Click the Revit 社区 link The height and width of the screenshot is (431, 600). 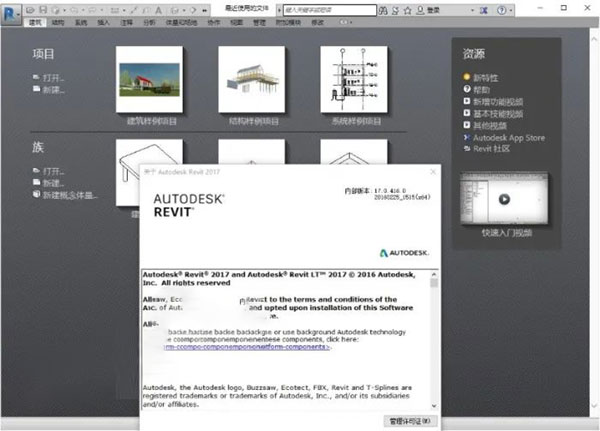(x=491, y=149)
